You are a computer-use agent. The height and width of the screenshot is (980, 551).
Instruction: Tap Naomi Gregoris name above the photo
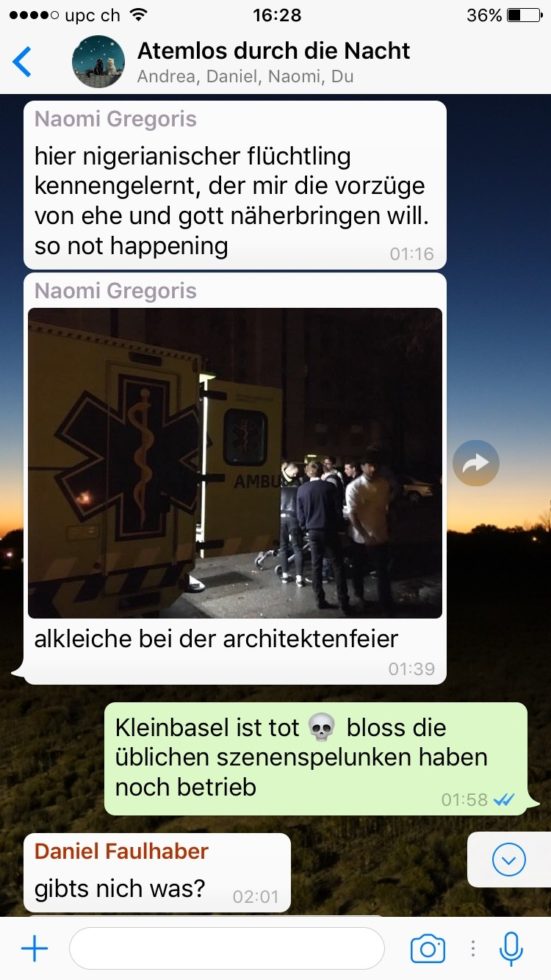[x=116, y=291]
